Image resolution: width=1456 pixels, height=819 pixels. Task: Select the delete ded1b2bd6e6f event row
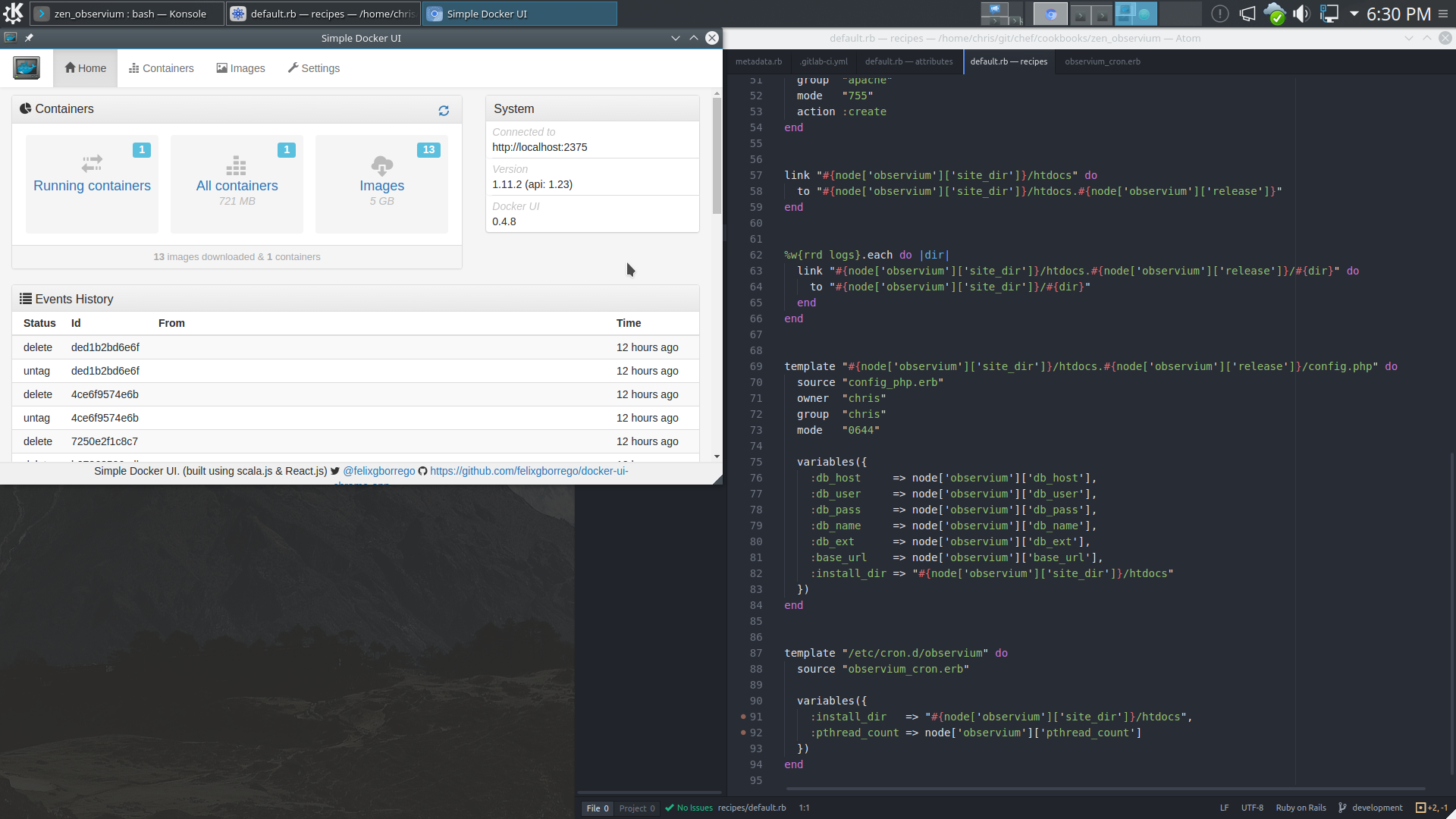pos(355,347)
